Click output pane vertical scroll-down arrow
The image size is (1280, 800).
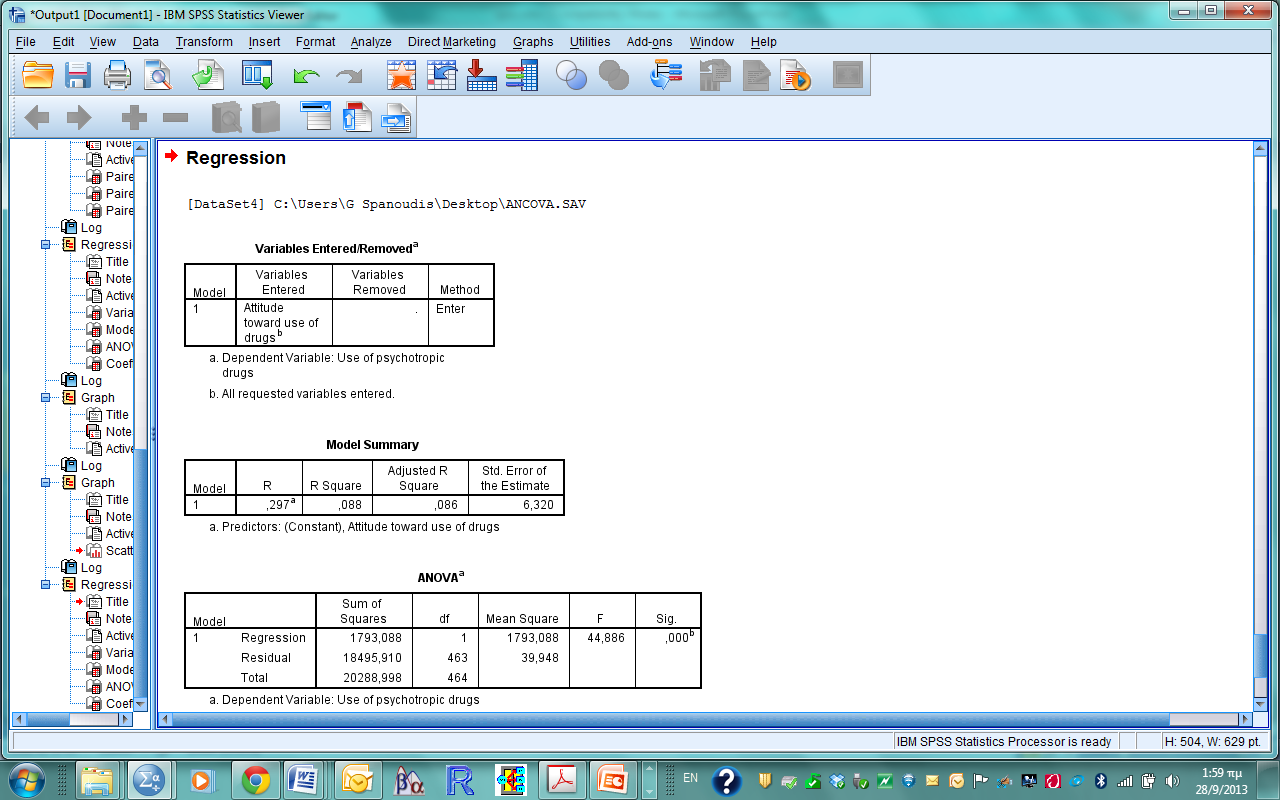pos(1260,704)
